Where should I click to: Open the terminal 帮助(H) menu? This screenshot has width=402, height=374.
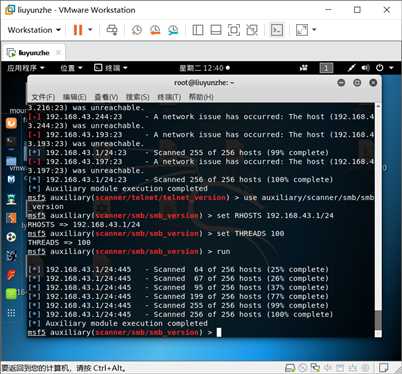tap(201, 97)
